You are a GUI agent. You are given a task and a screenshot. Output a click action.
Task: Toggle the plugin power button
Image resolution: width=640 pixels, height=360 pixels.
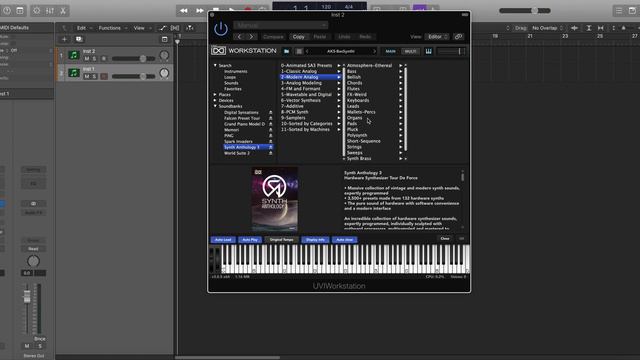221,29
